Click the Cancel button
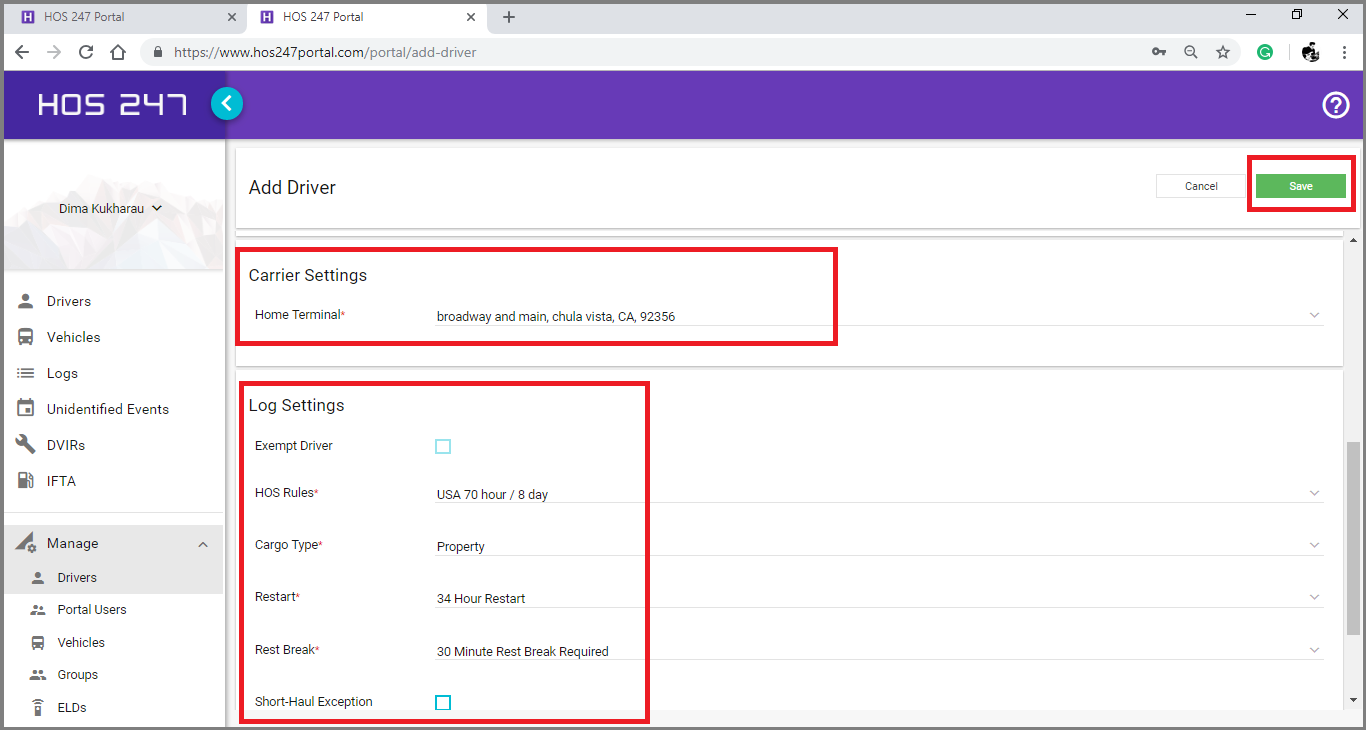The image size is (1366, 730). point(1201,186)
